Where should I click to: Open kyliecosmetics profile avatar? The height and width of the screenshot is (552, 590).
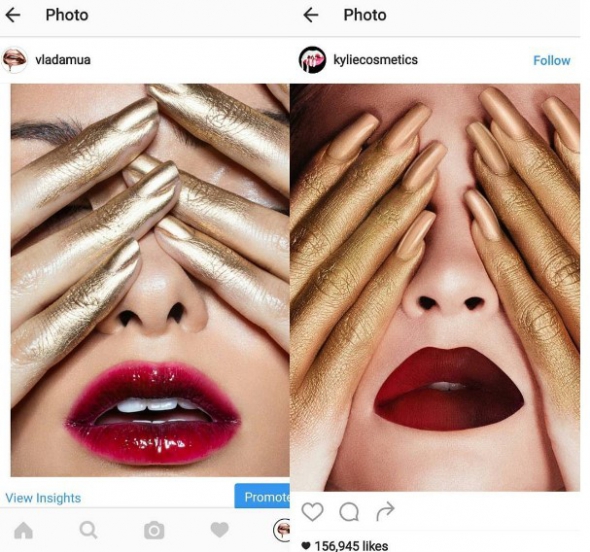[312, 60]
